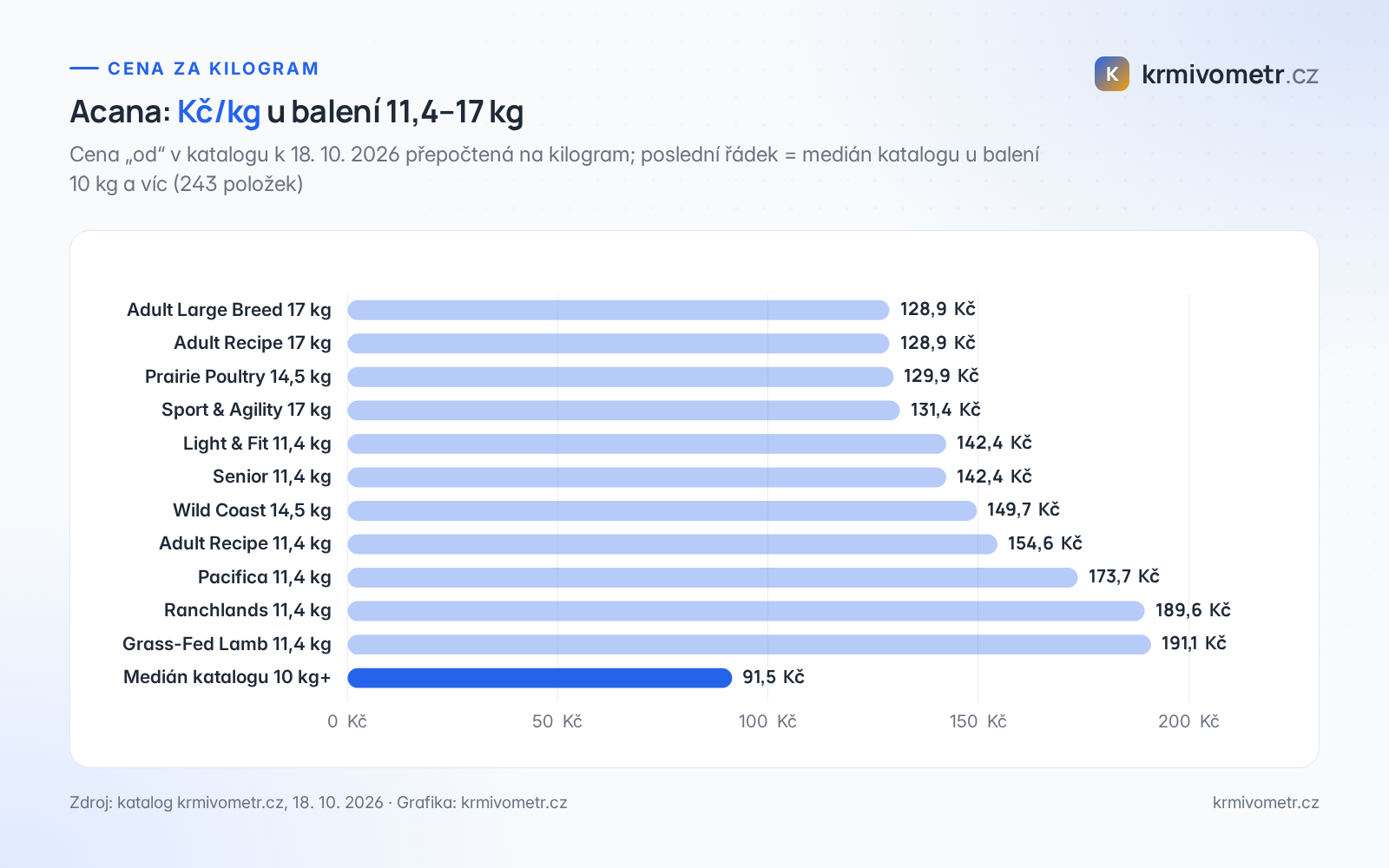Viewport: 1389px width, 868px height.
Task: Select the Ranchlands 11,4 kg bar
Action: pyautogui.click(x=746, y=611)
